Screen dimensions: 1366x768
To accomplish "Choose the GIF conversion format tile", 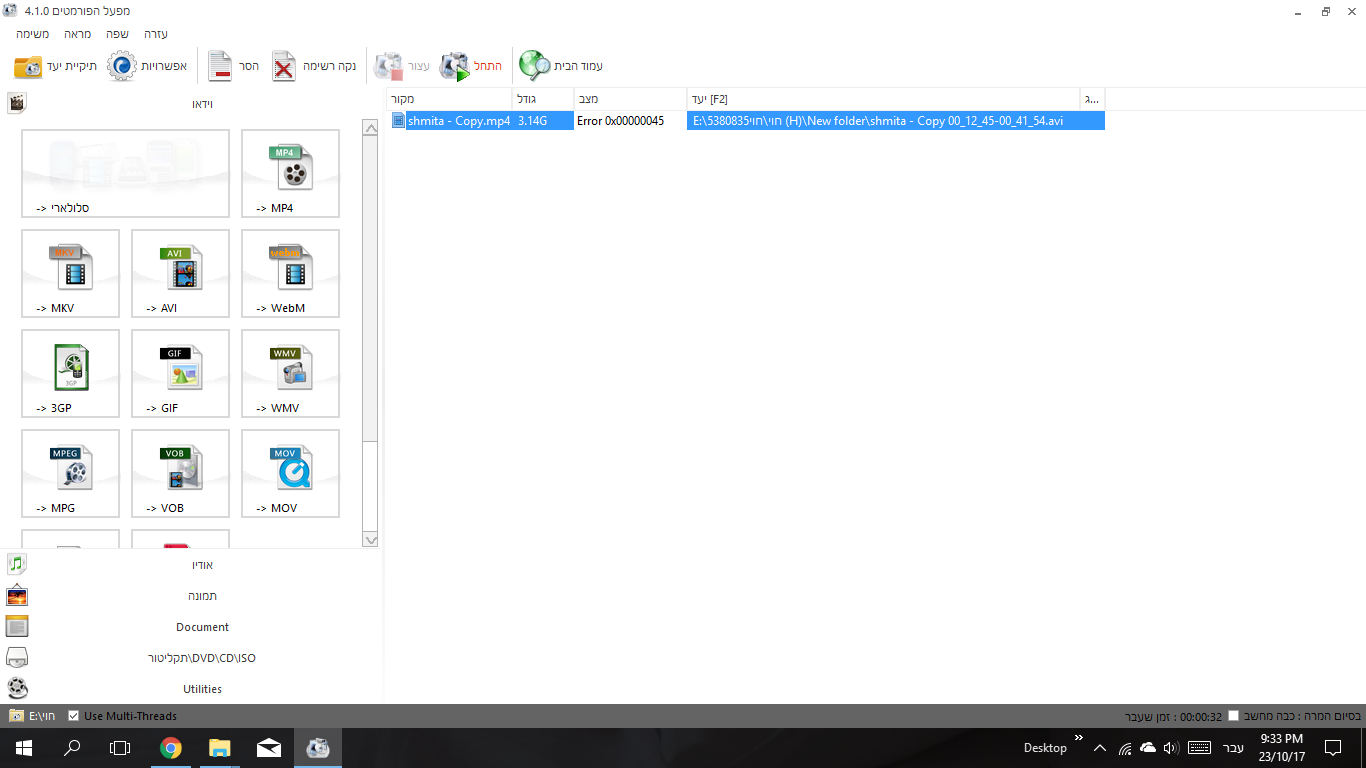I will coord(180,373).
